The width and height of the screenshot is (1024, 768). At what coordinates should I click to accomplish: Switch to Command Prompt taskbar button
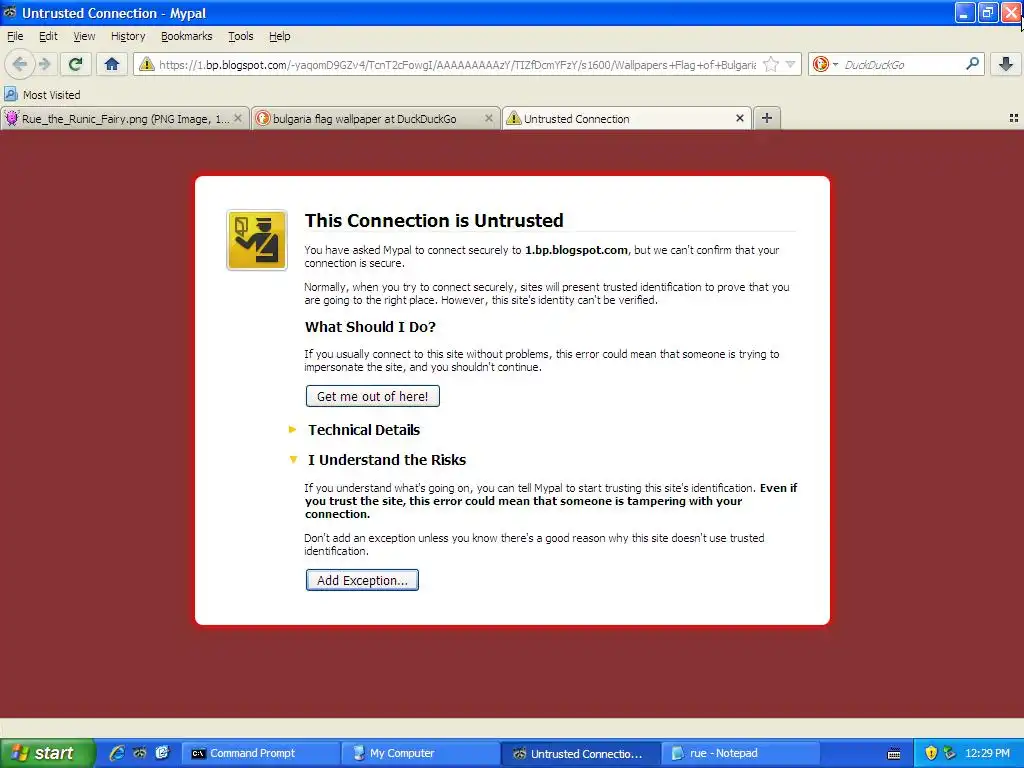(x=260, y=753)
